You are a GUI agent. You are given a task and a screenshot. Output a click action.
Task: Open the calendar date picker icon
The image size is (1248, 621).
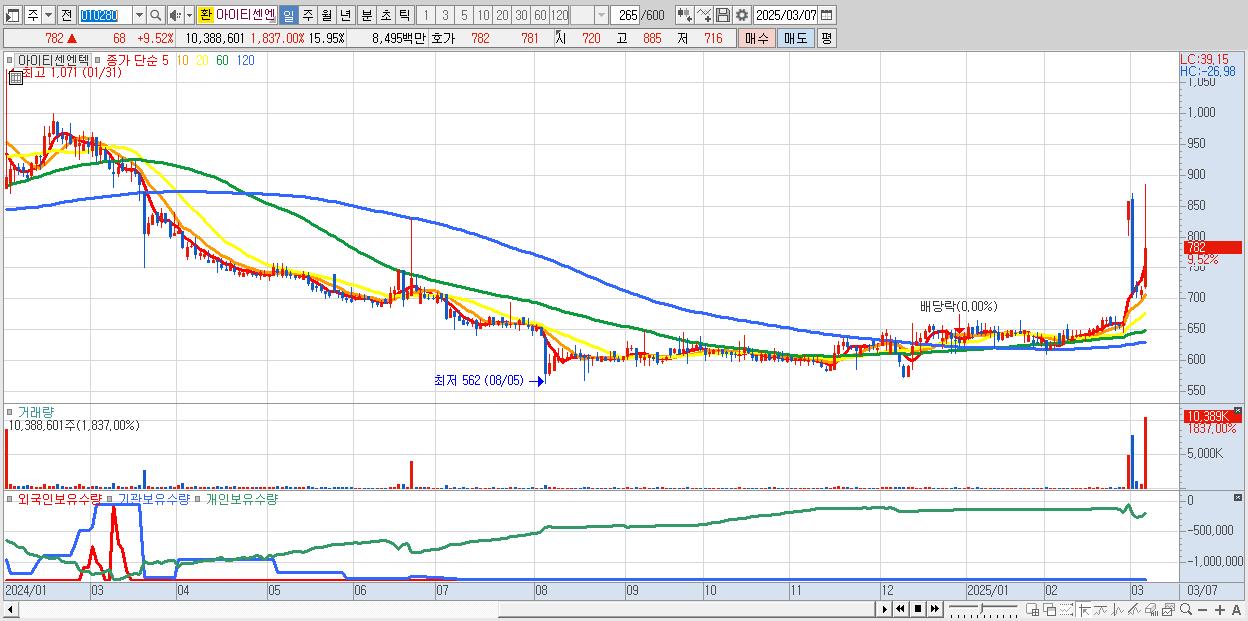[826, 15]
